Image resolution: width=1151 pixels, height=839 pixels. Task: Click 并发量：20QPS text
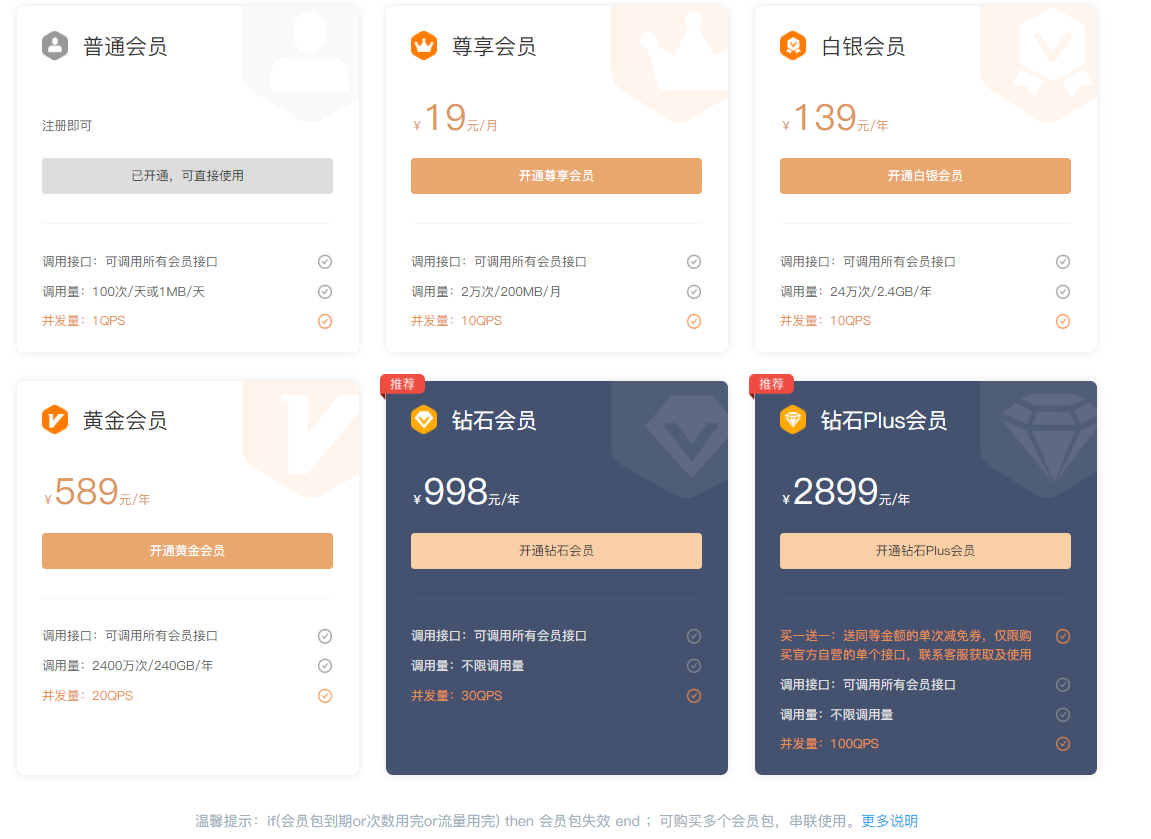click(x=87, y=695)
